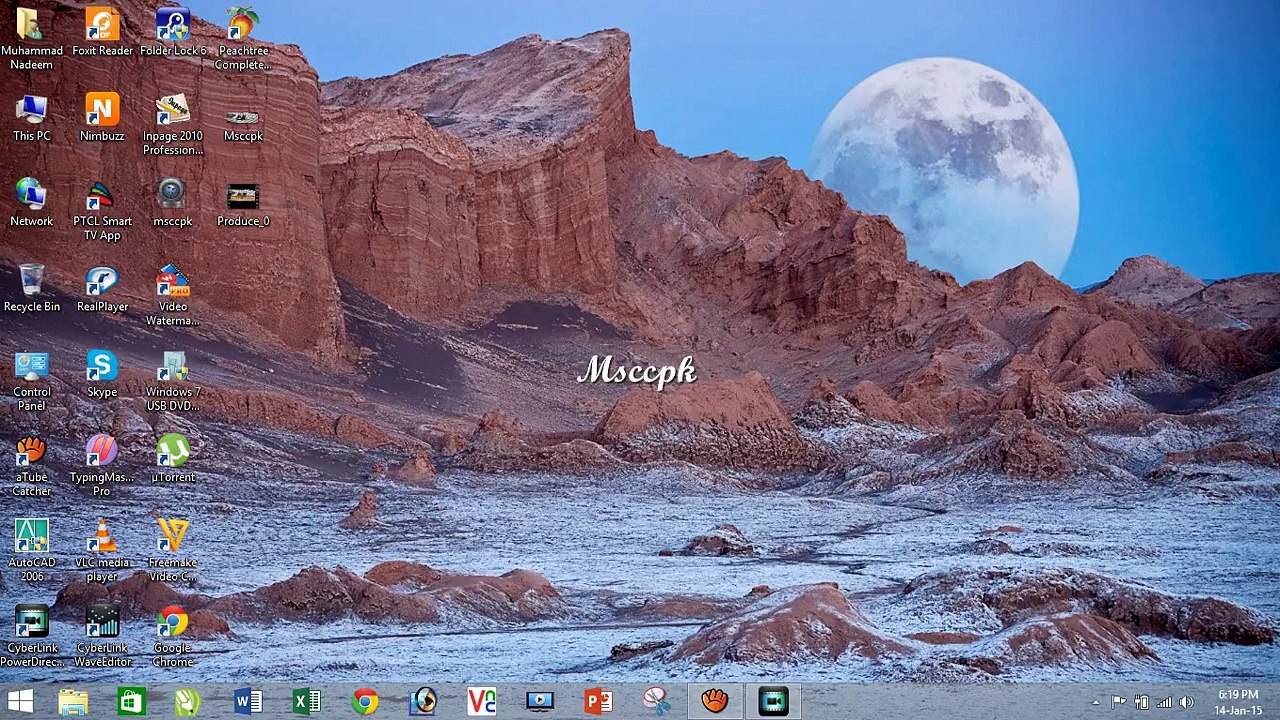The width and height of the screenshot is (1280, 720).
Task: Select the Peachtree Complete desktop icon
Action: click(x=243, y=38)
